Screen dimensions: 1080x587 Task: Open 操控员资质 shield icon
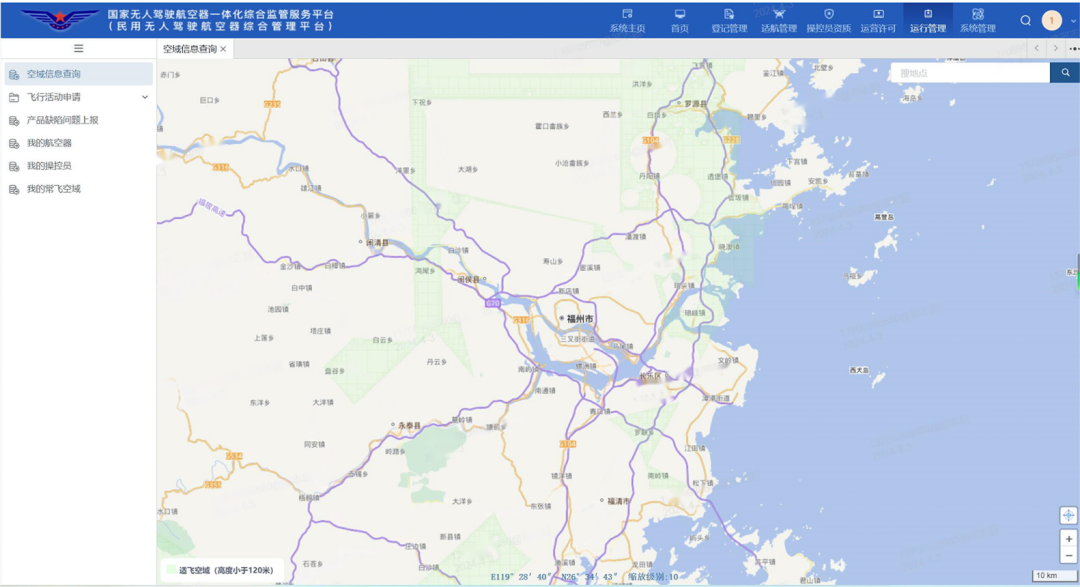click(x=829, y=14)
